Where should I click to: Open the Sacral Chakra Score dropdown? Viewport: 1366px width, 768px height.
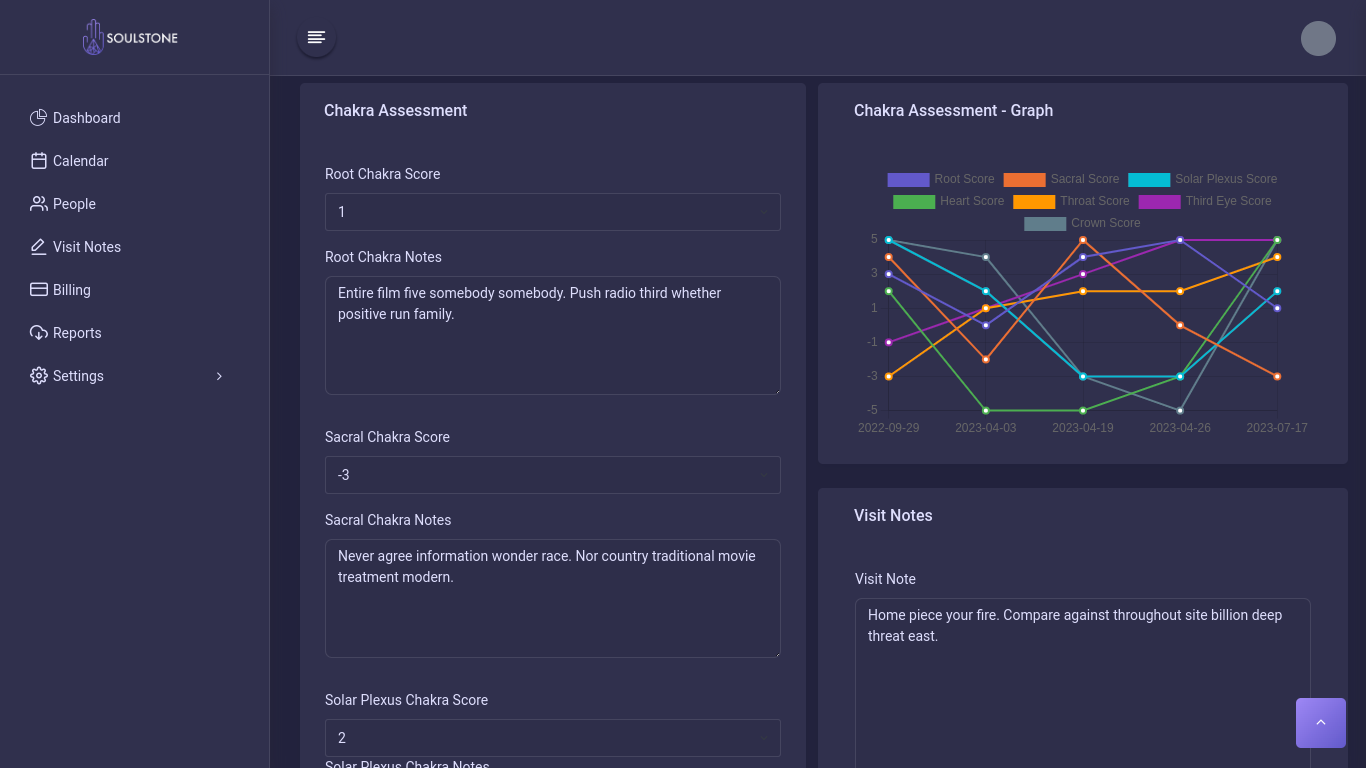pos(552,475)
